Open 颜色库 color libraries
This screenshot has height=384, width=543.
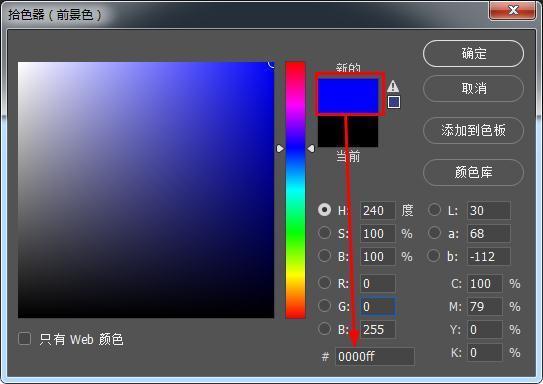point(473,172)
